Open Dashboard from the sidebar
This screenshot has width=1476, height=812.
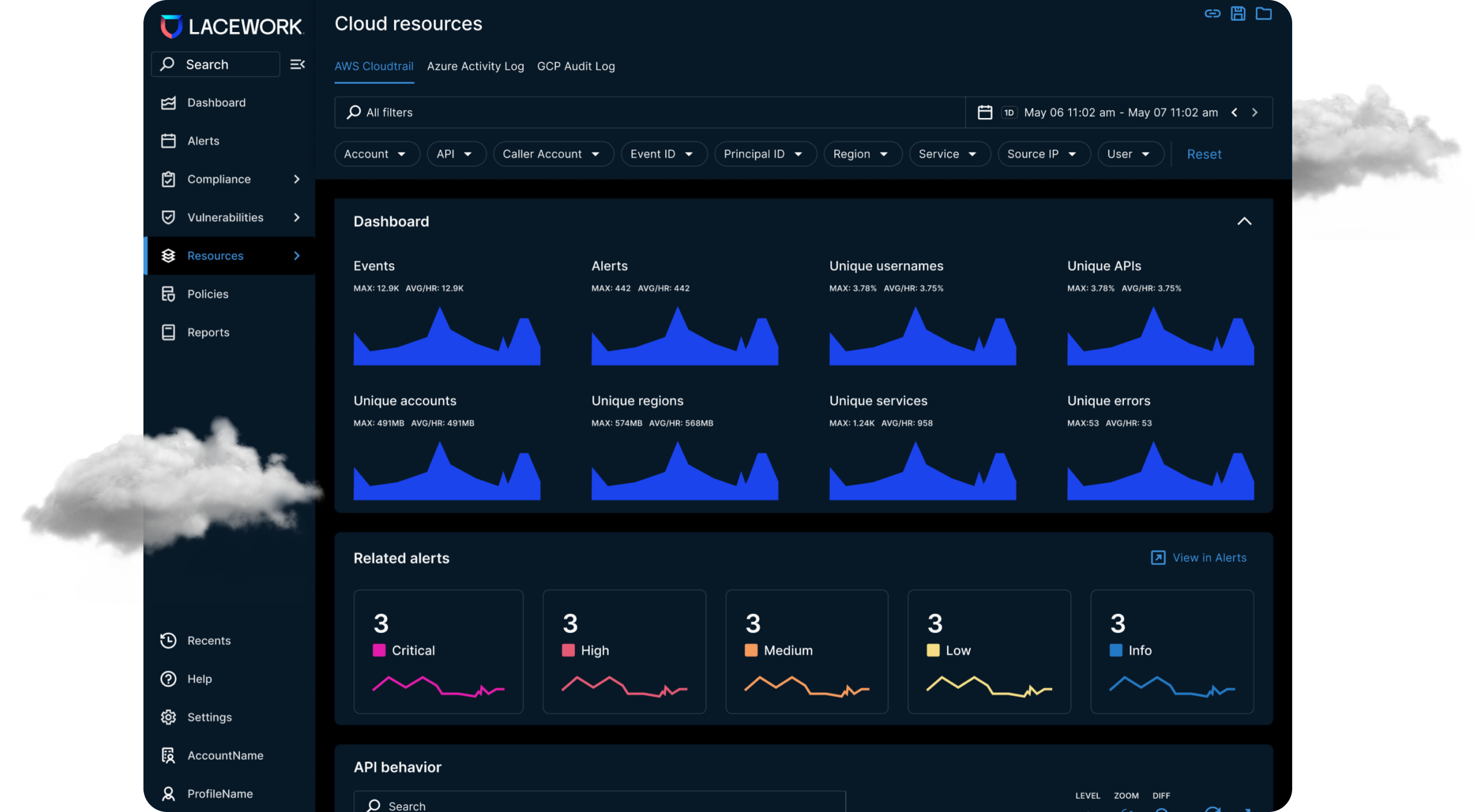tap(216, 103)
